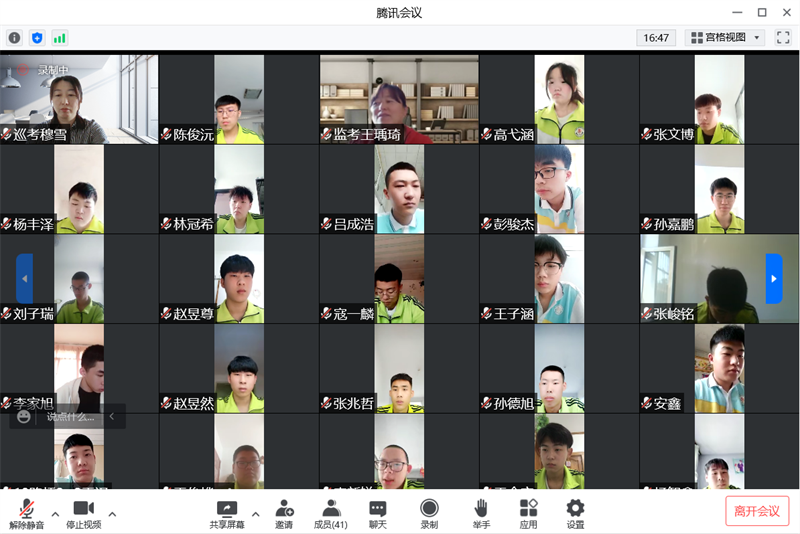This screenshot has width=800, height=534.
Task: Select 王子涵 video tile
Action: [559, 279]
